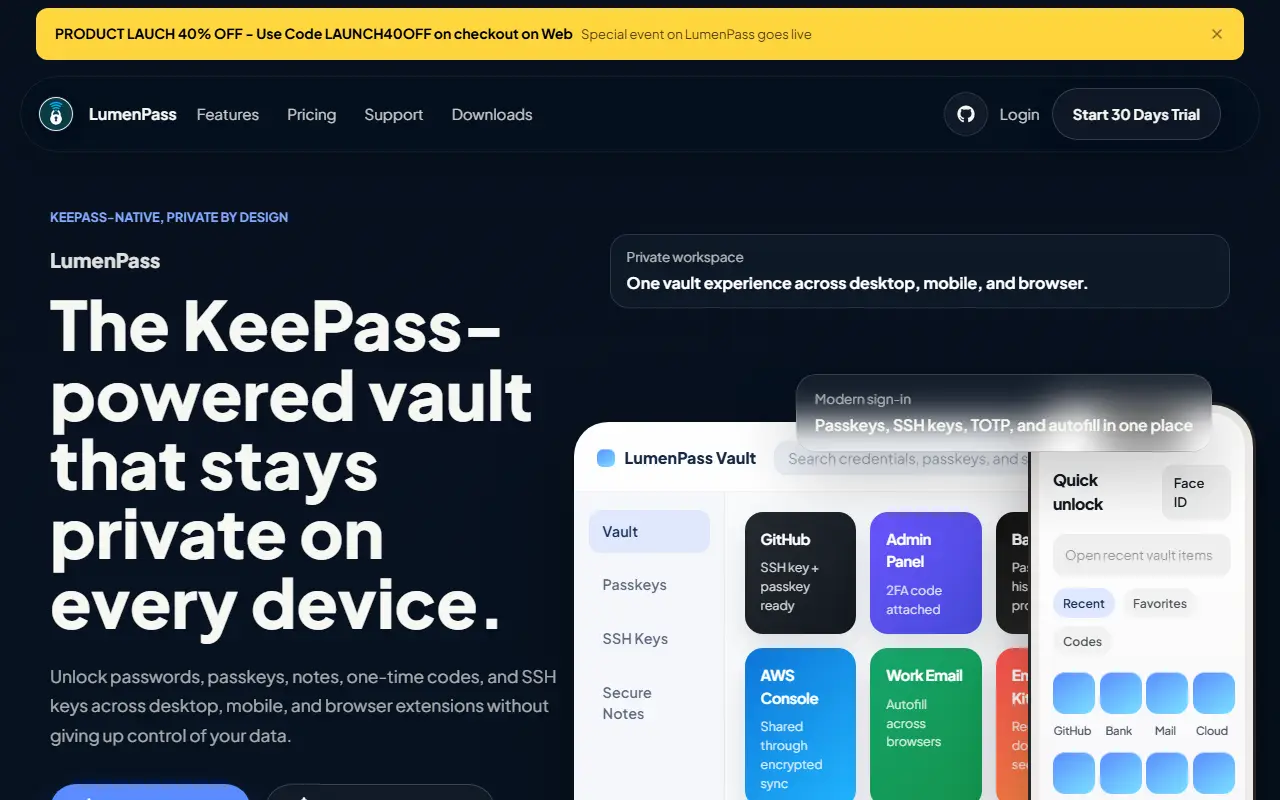Open the green Work Email card

pyautogui.click(x=926, y=724)
